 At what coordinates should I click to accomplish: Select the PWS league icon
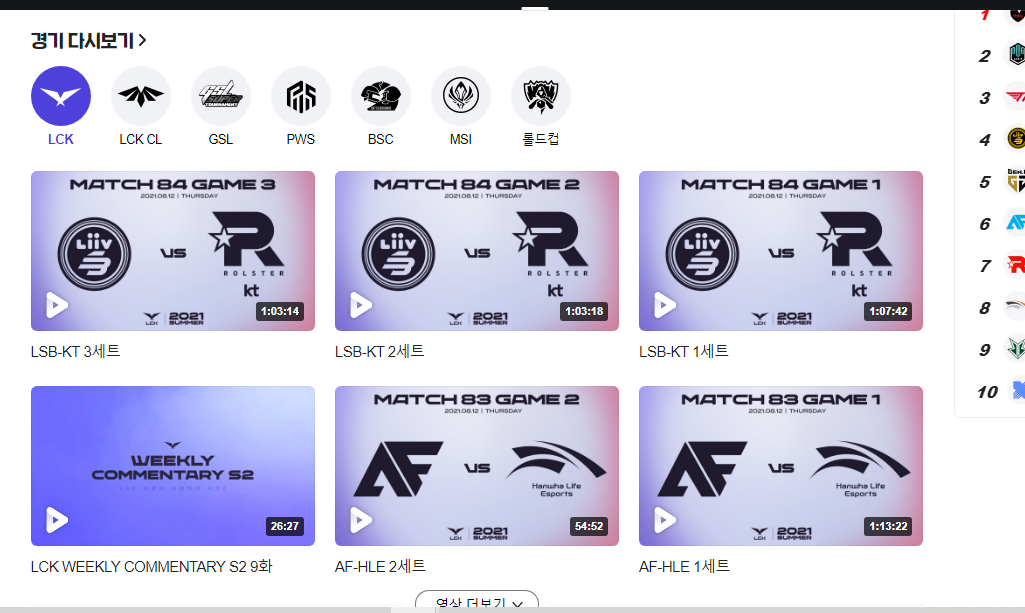[301, 96]
